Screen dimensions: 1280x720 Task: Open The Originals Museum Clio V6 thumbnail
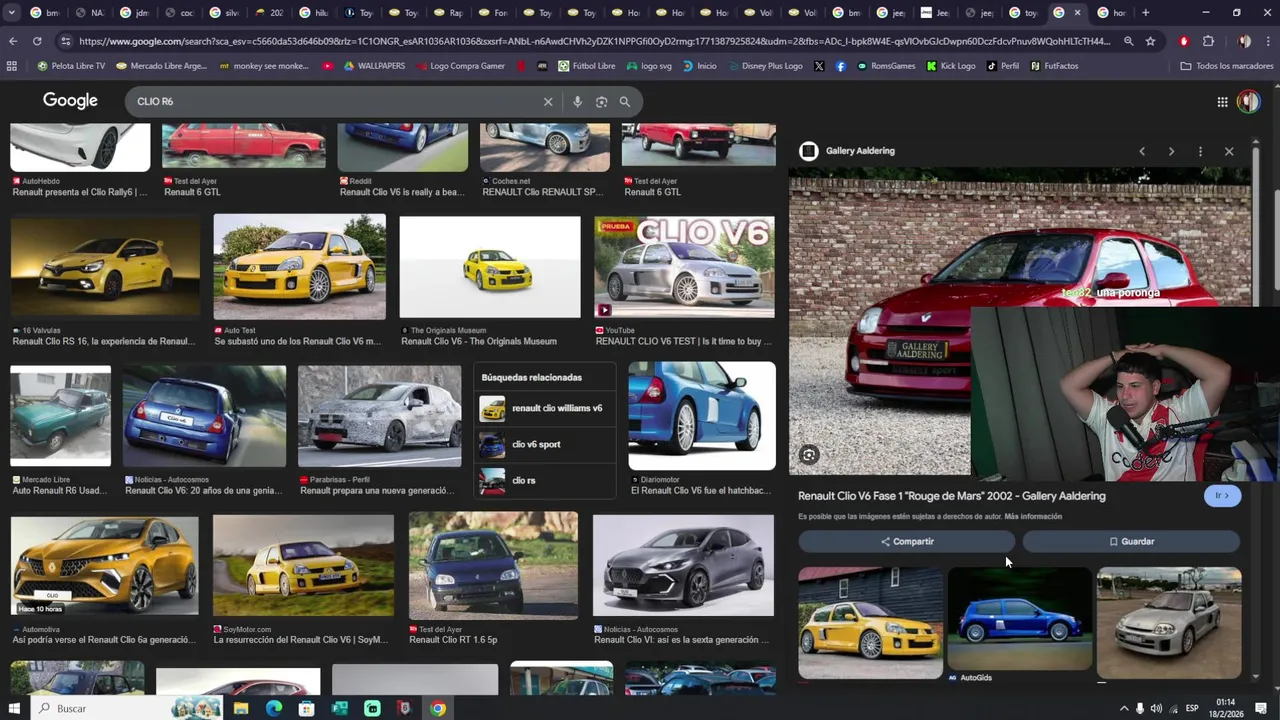[x=490, y=267]
